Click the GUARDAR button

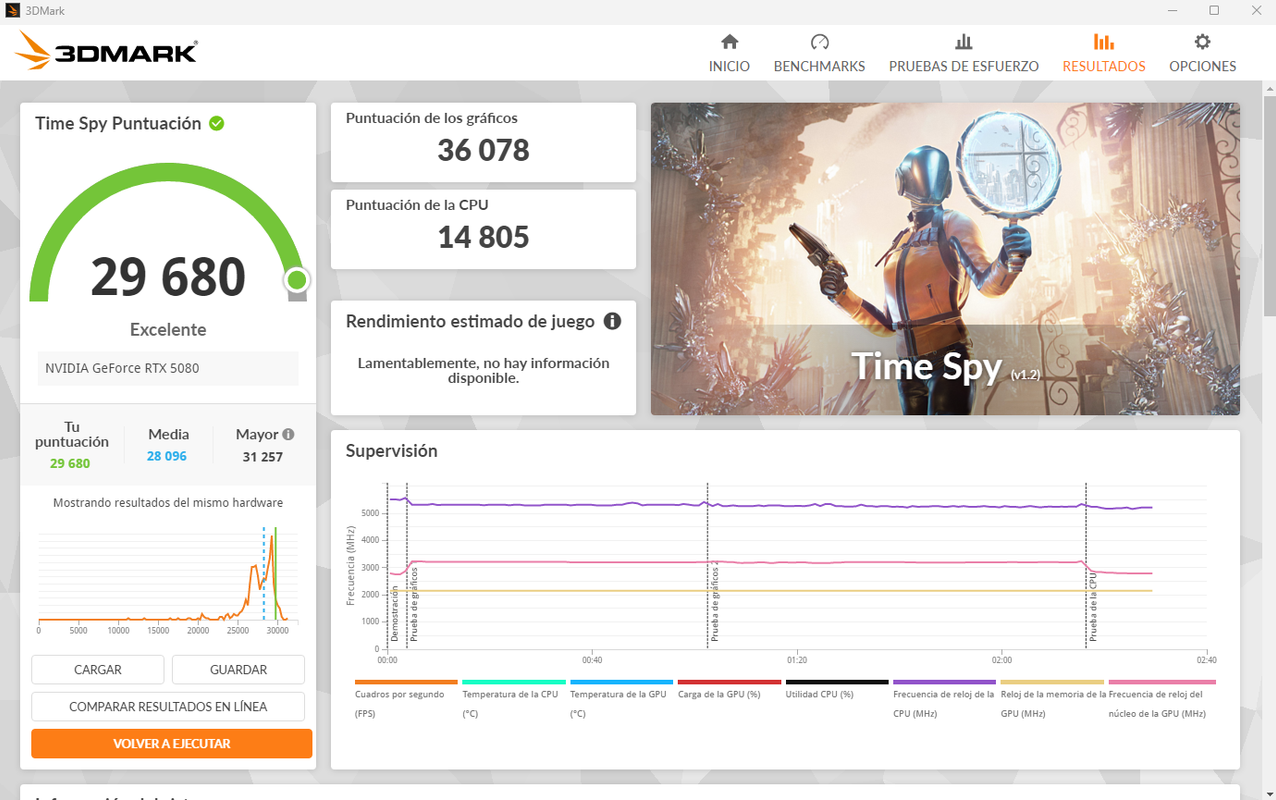pos(238,669)
